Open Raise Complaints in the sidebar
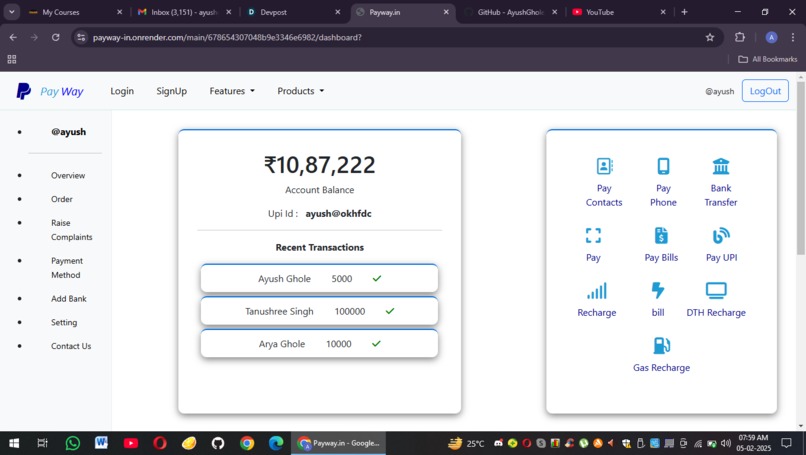Viewport: 806px width, 455px height. click(x=71, y=230)
